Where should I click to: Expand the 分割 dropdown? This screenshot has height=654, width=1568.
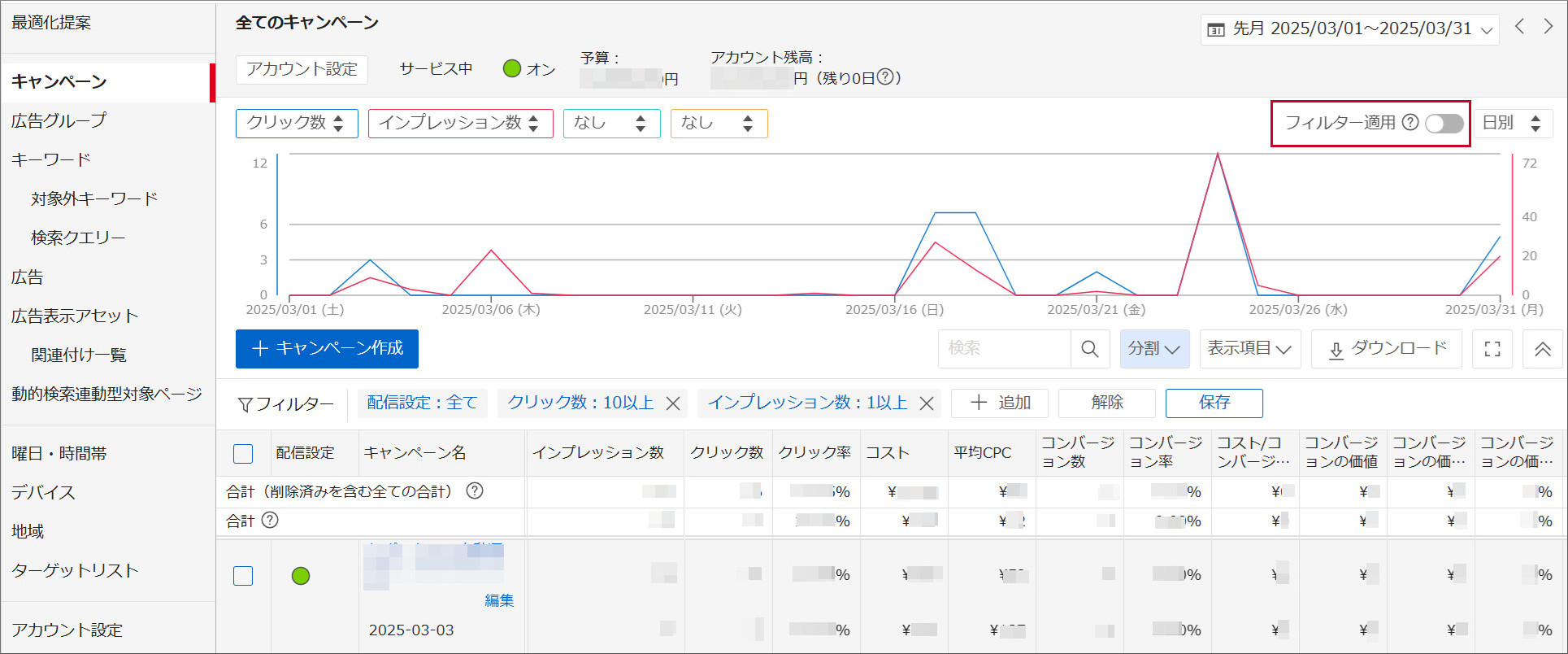pyautogui.click(x=1154, y=349)
